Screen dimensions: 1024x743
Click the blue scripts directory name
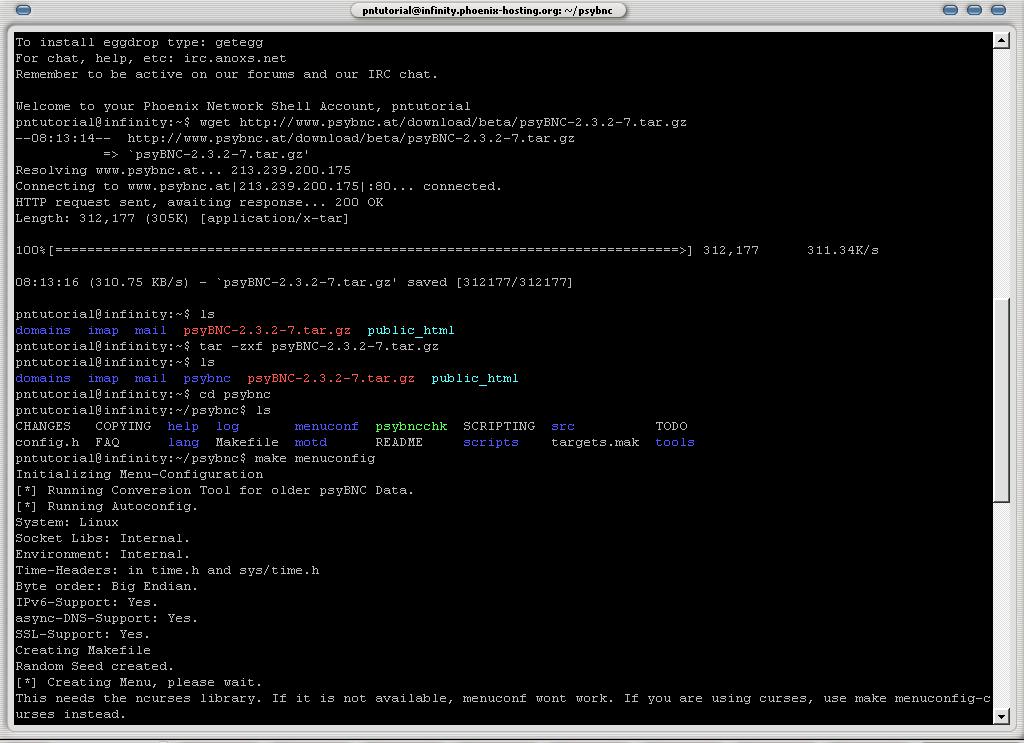491,443
